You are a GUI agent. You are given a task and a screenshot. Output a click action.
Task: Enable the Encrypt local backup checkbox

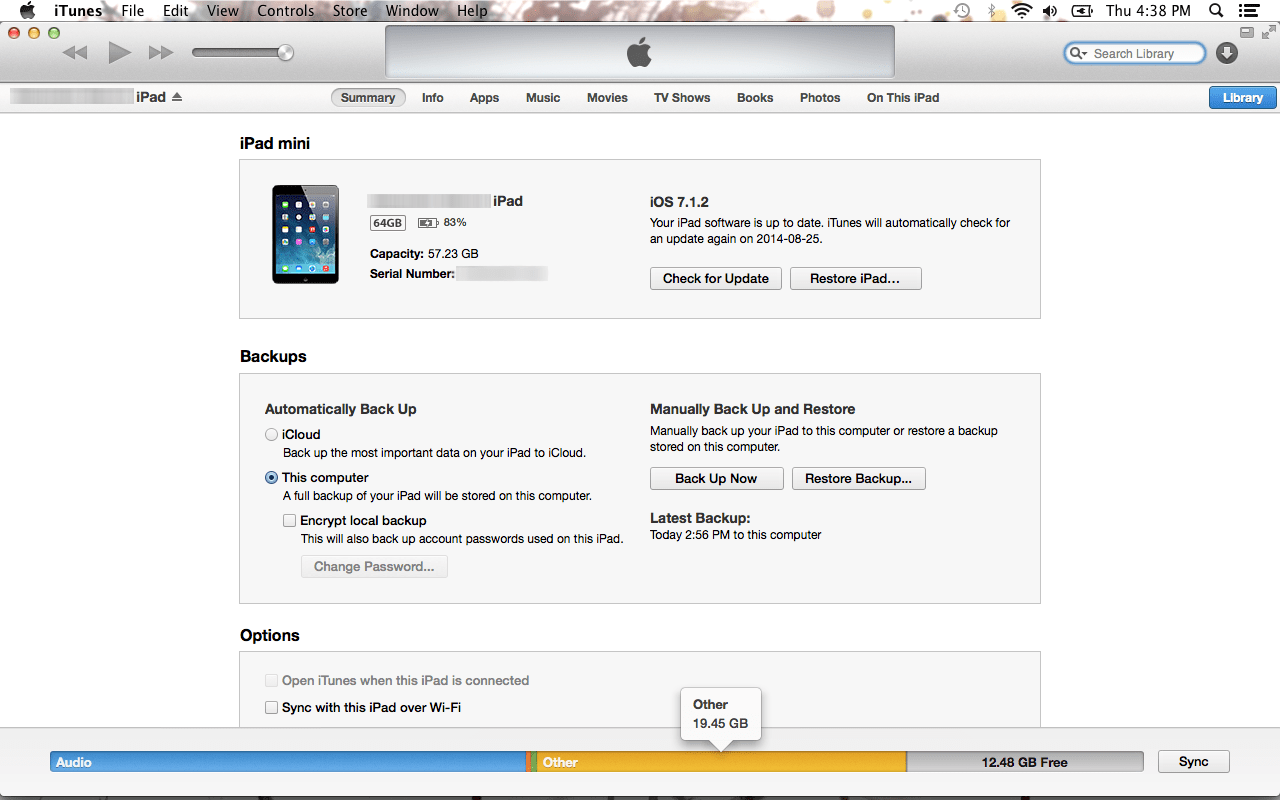pos(289,520)
